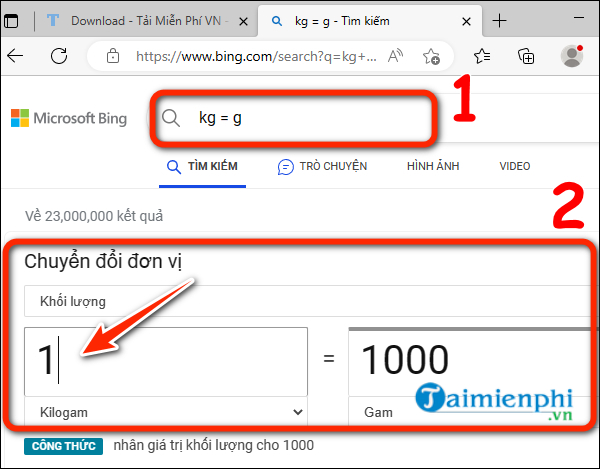Switch to VIDEO results
Screen dimensions: 600x469
[x=515, y=166]
